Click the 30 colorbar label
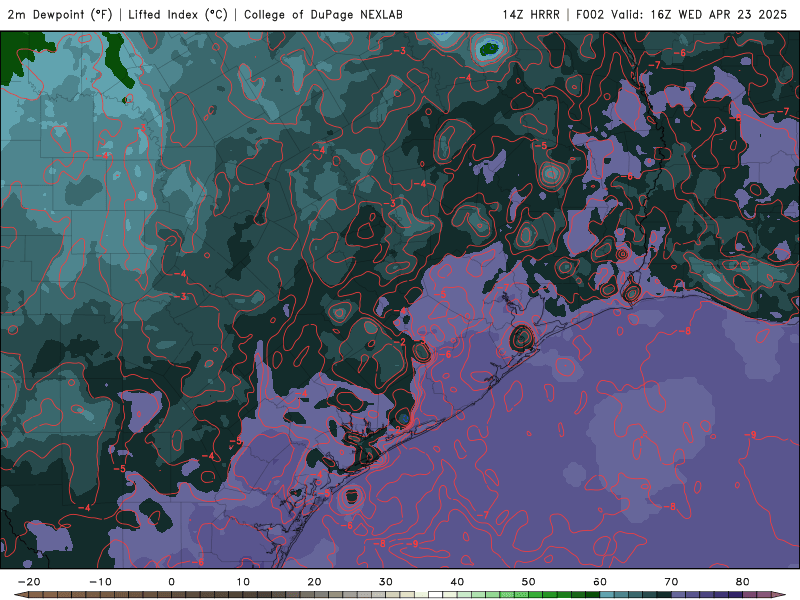 [x=386, y=582]
